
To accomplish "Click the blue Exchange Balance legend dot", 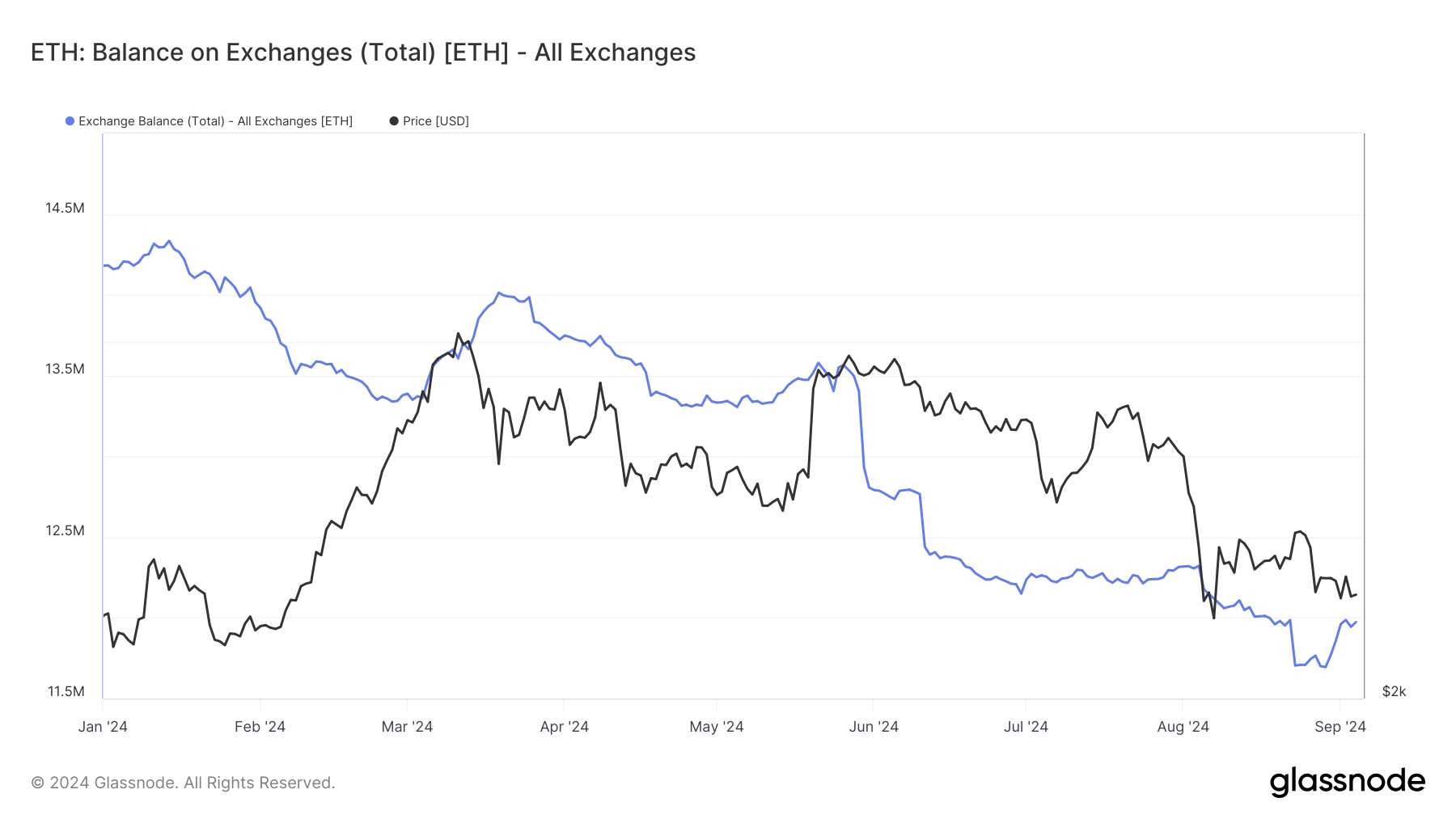I will click(70, 121).
